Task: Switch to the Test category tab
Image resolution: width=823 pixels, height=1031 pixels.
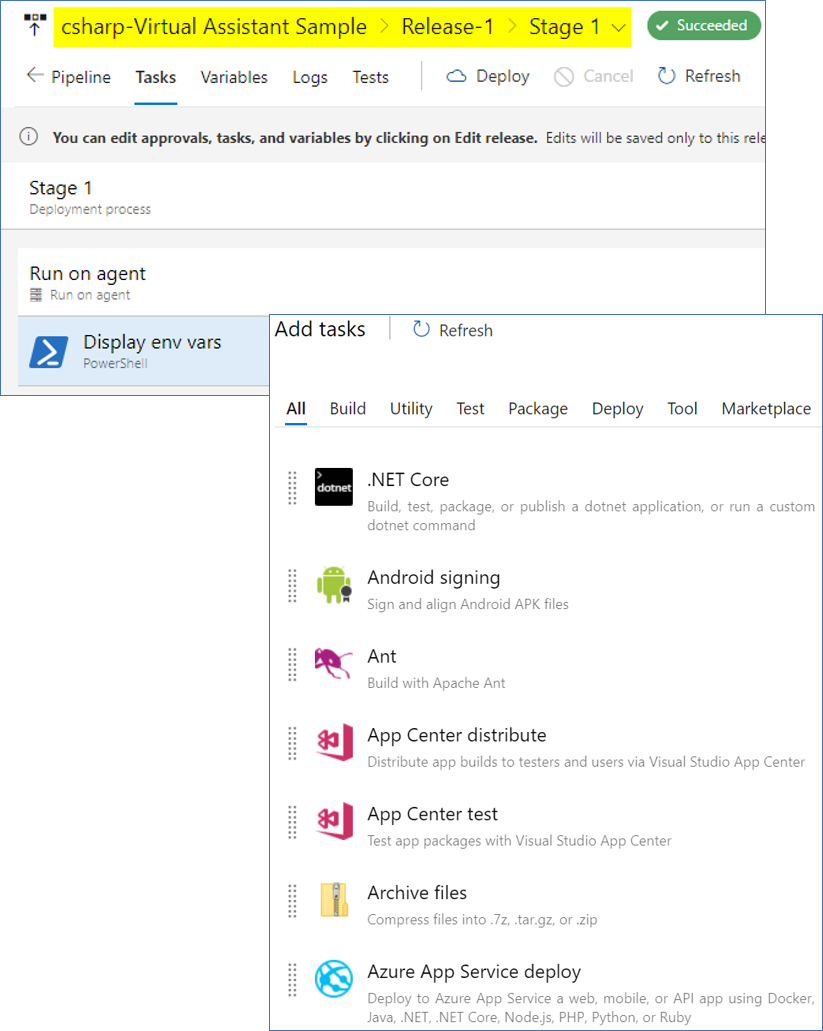Action: pos(471,408)
